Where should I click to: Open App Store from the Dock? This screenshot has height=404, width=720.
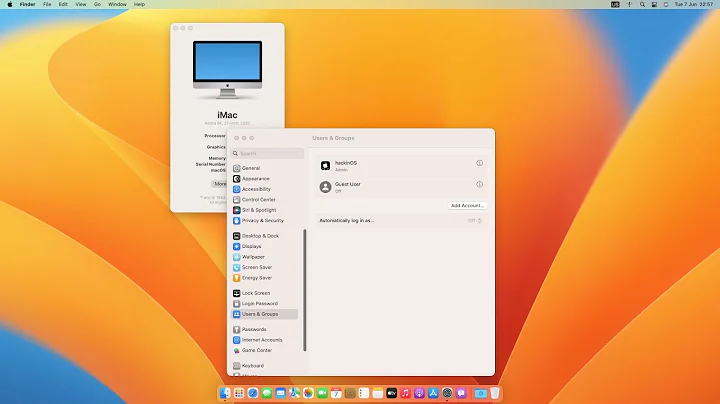pyautogui.click(x=433, y=393)
